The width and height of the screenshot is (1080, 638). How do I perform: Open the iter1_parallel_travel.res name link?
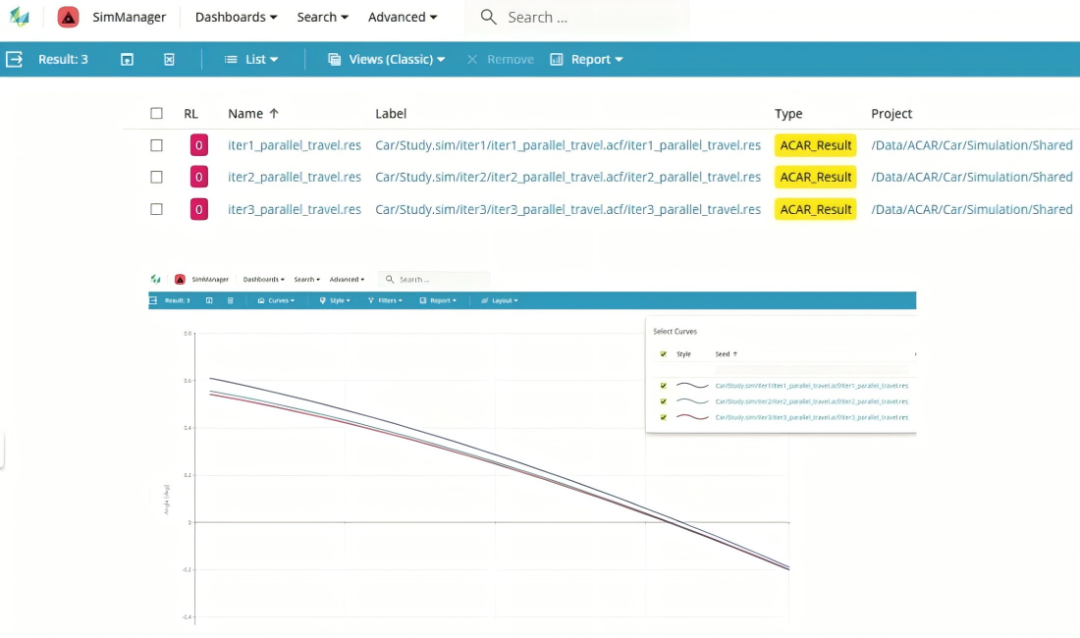pos(294,145)
